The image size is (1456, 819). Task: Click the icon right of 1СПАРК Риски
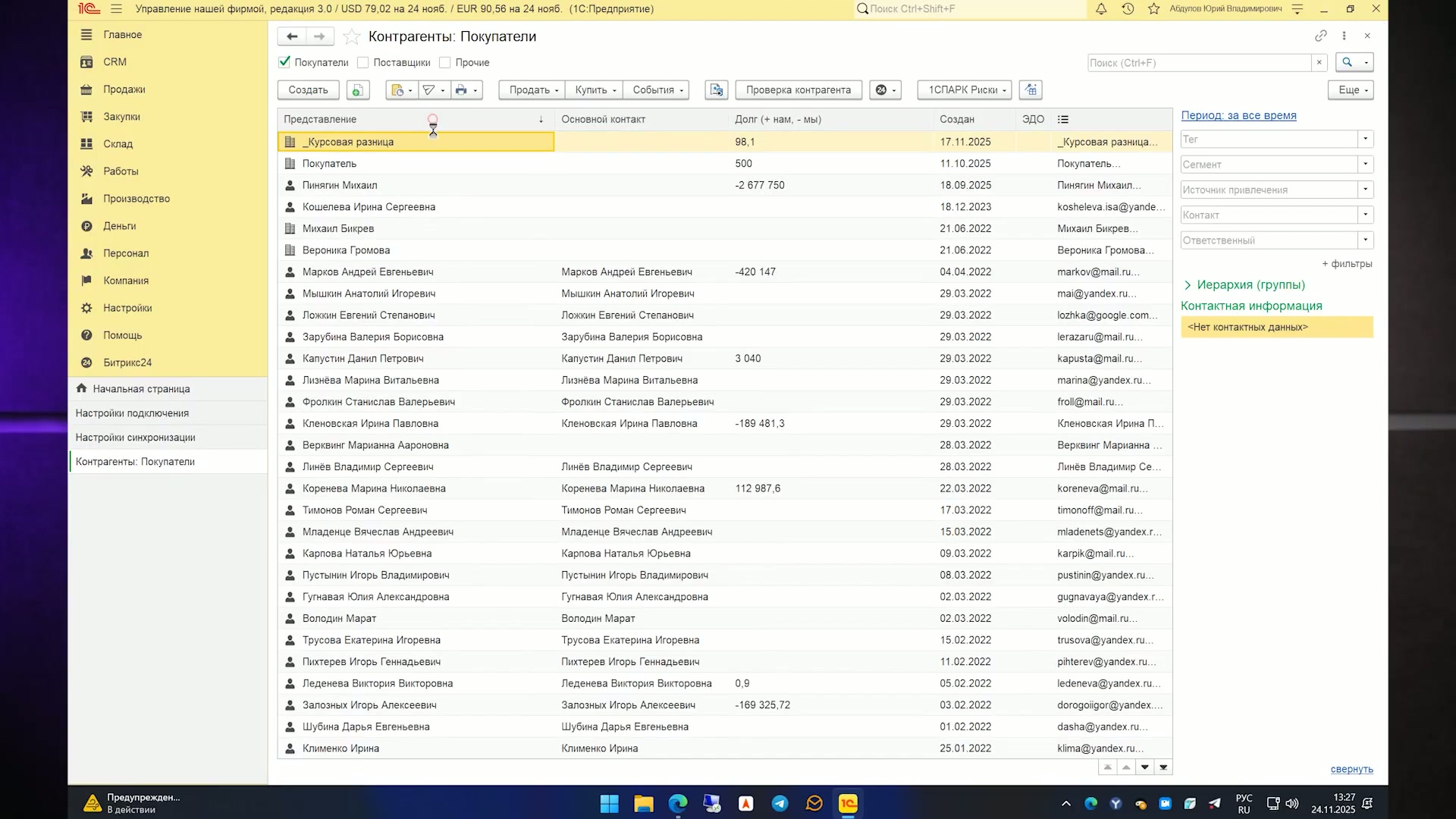1031,90
